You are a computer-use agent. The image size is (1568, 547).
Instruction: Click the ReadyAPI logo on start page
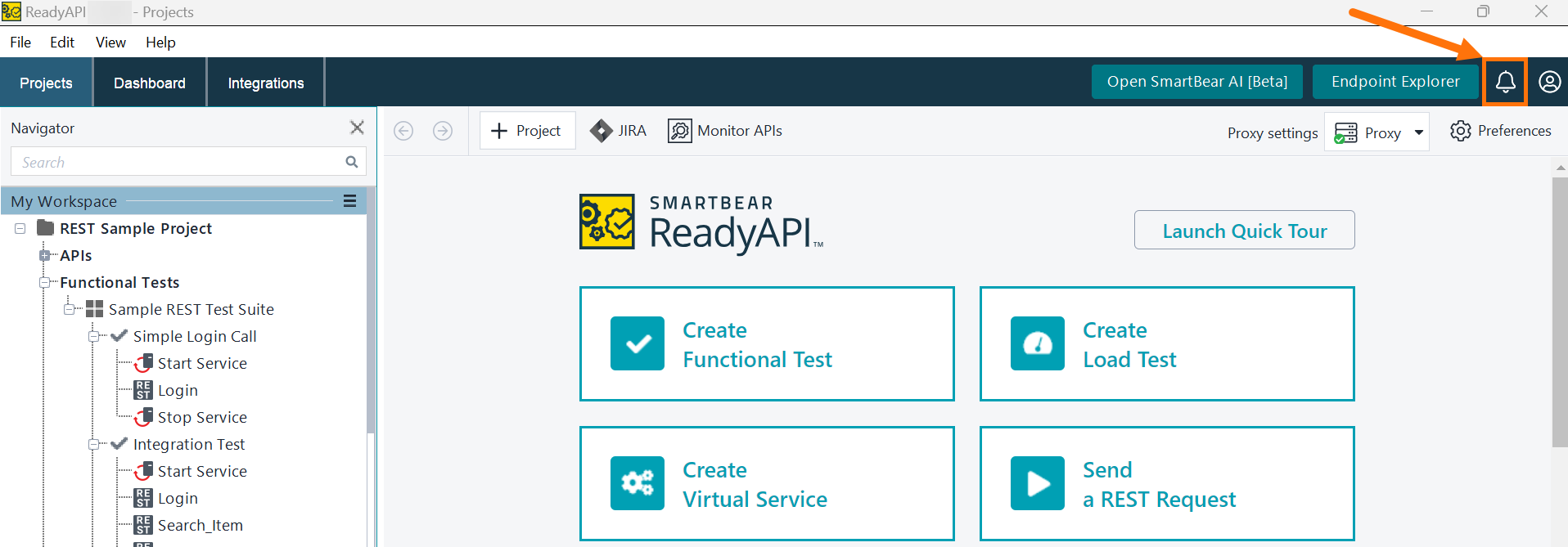pos(607,221)
